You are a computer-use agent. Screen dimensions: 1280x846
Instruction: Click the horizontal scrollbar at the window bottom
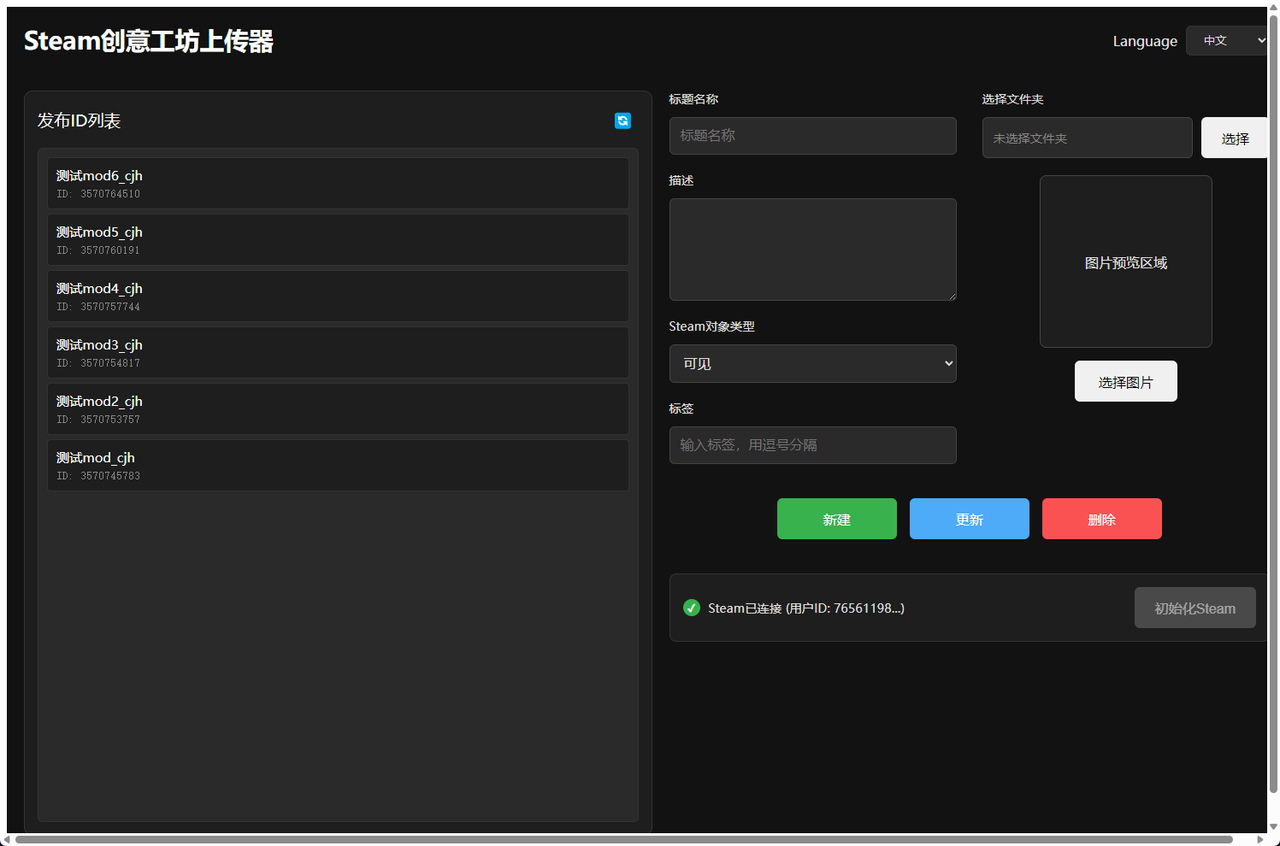[x=624, y=839]
